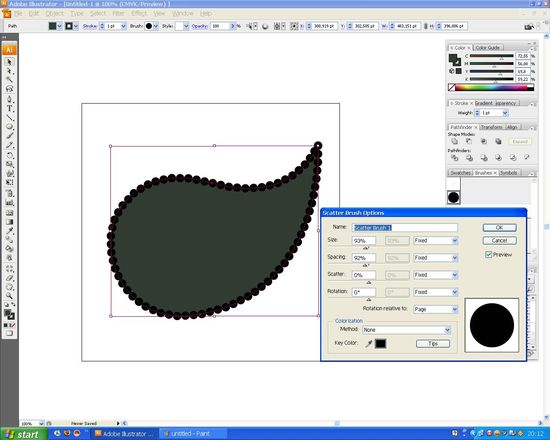Viewport: 550px width, 440px height.
Task: Open the Spacing method Fixed dropdown
Action: (436, 258)
